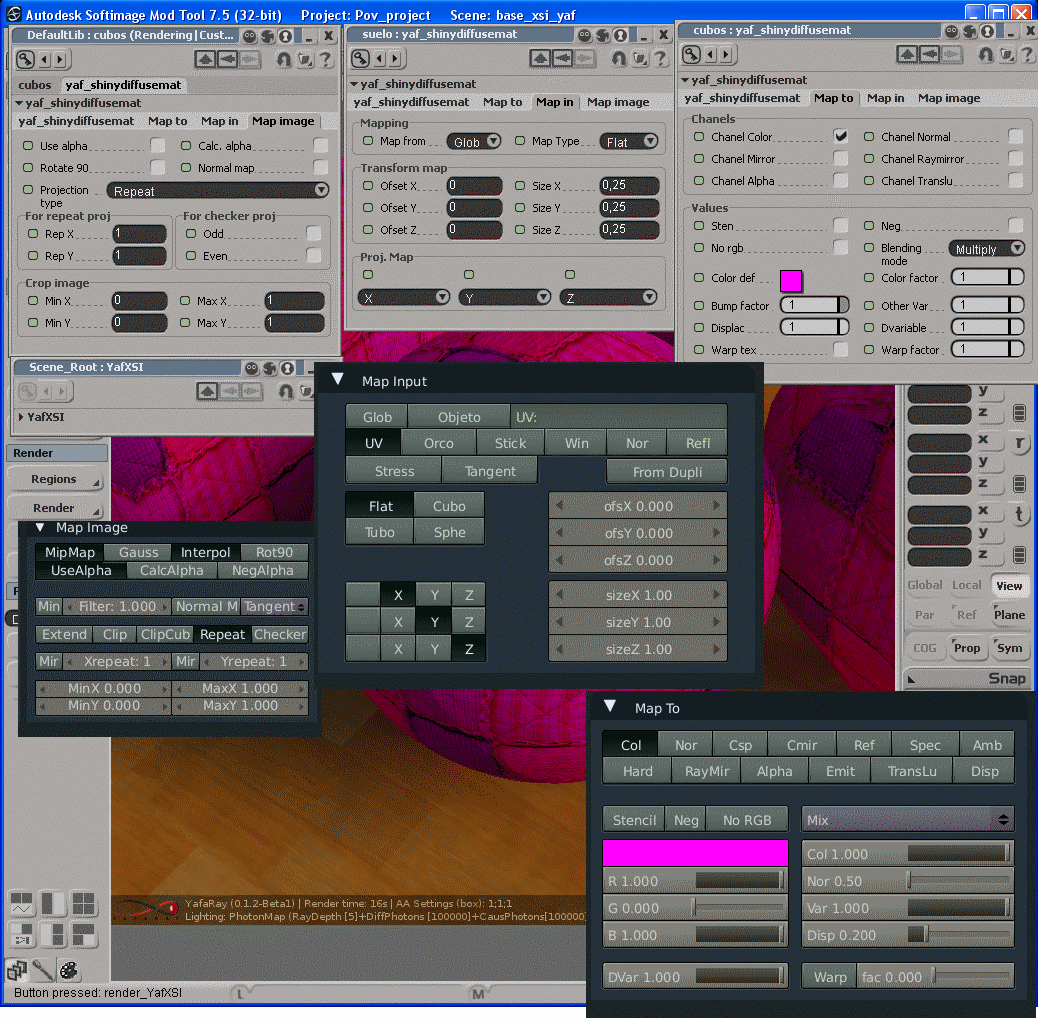Viewport: 1038px width, 1020px height.
Task: Click the face icon in the cubos yaf_shinydiffusemat title bar
Action: pos(951,31)
